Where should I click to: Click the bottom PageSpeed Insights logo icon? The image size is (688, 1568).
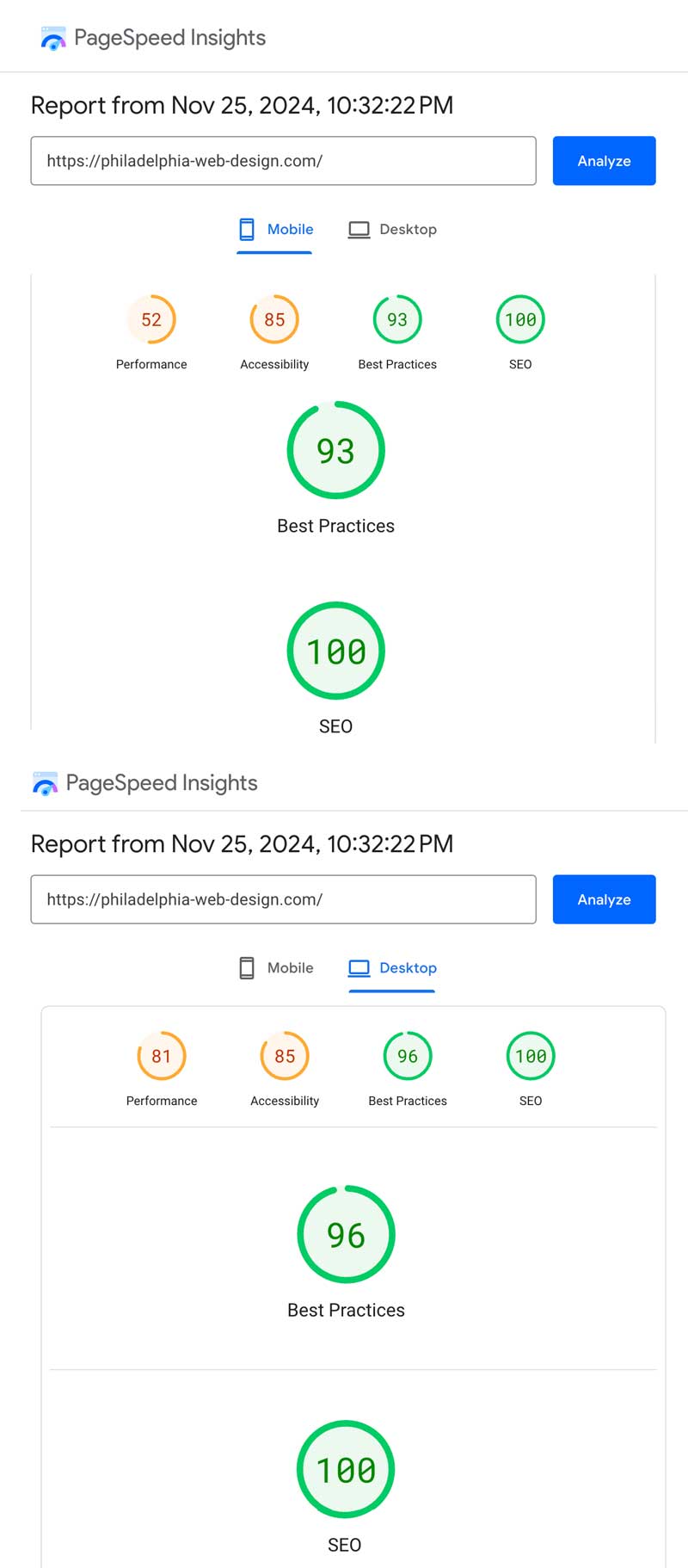tap(45, 784)
